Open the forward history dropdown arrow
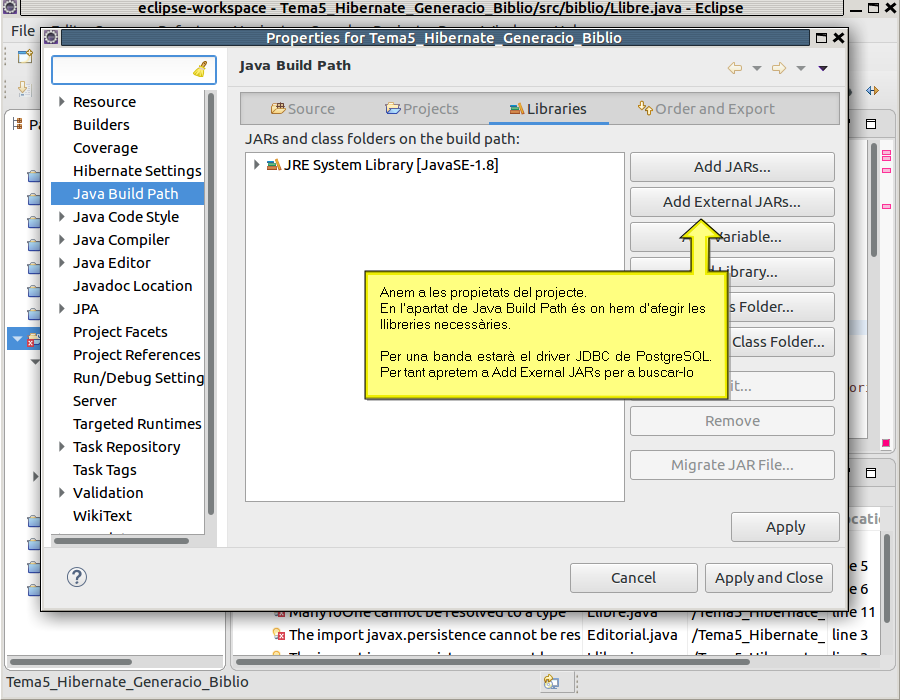 (x=801, y=68)
